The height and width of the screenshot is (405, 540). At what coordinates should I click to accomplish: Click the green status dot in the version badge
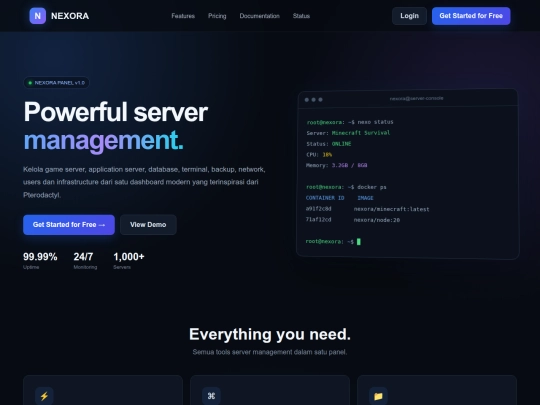pyautogui.click(x=30, y=83)
